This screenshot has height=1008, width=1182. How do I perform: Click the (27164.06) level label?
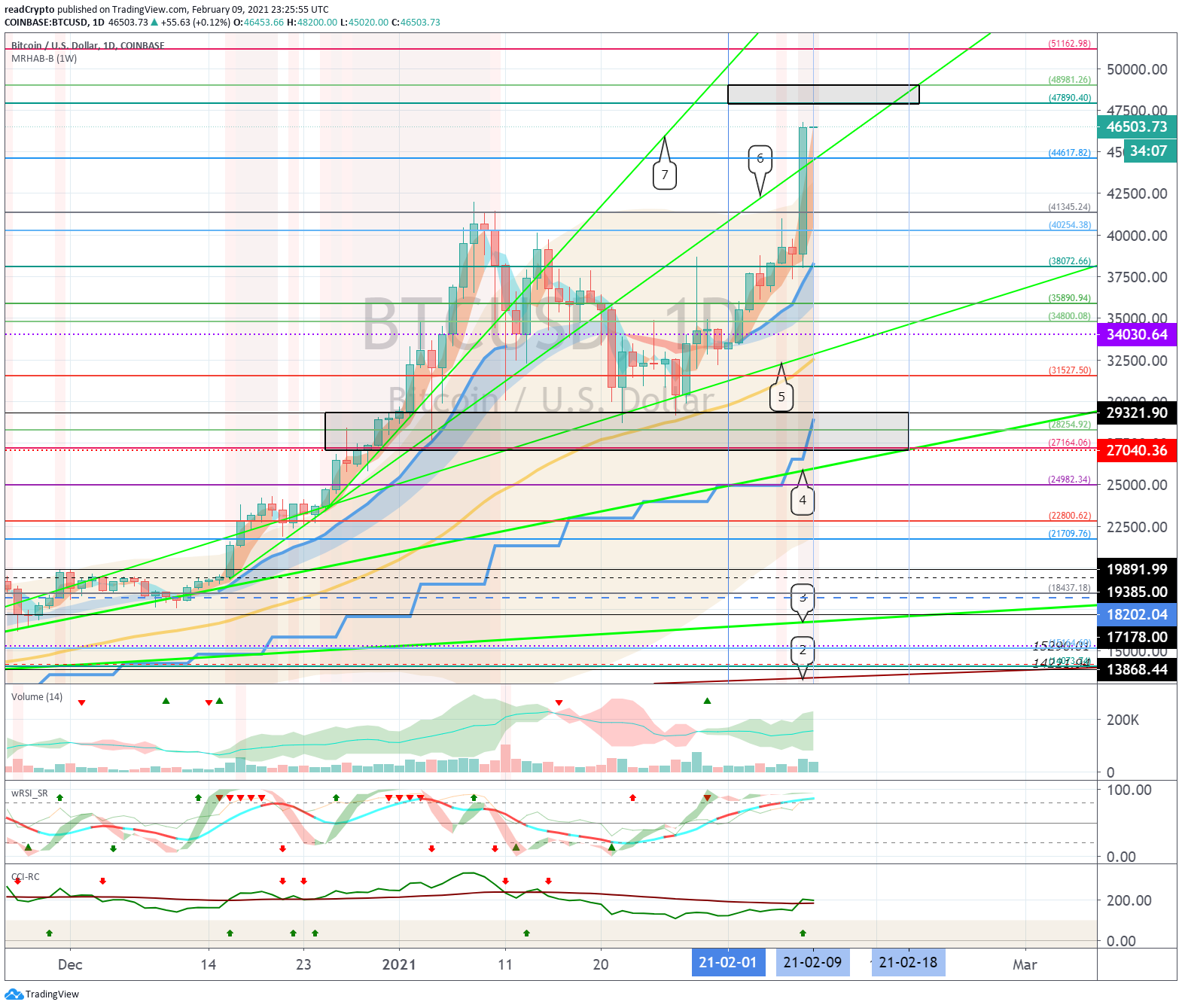(x=1069, y=443)
